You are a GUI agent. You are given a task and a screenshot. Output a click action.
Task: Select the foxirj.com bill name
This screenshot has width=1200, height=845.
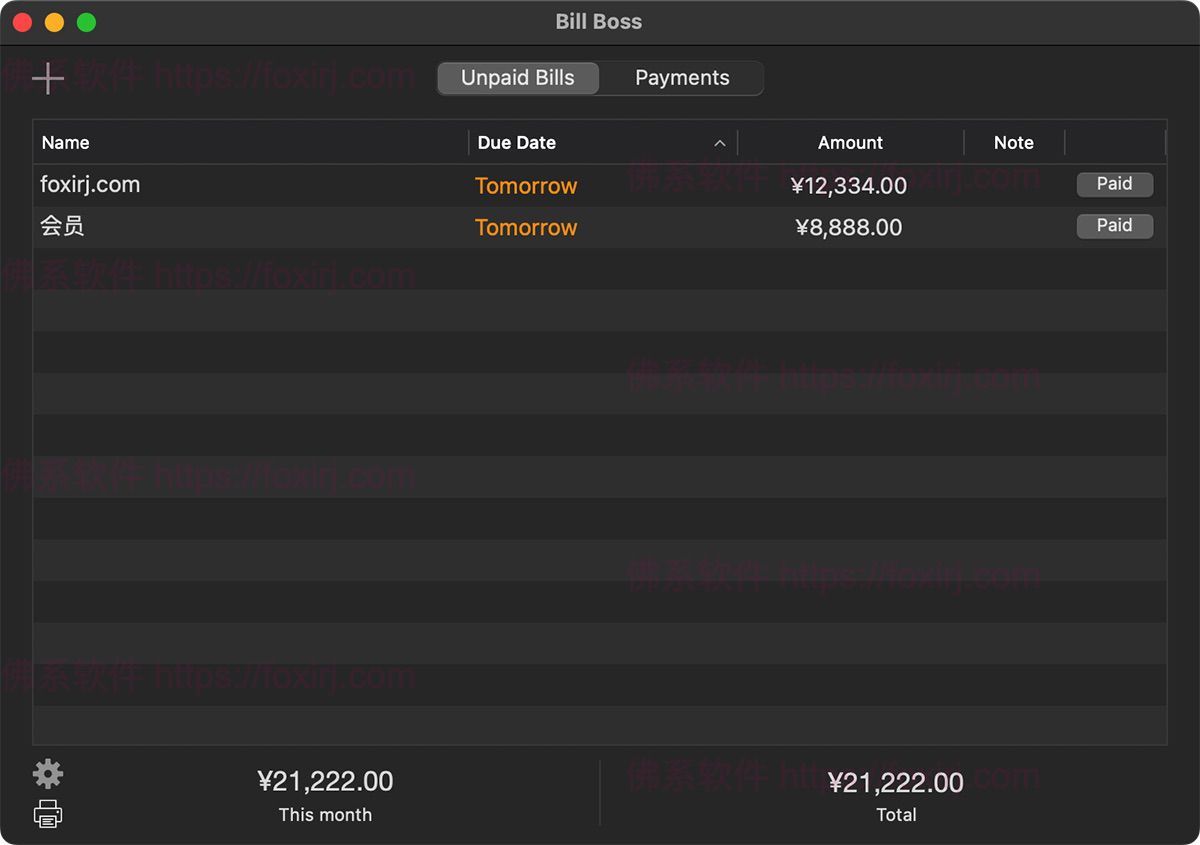coord(90,185)
